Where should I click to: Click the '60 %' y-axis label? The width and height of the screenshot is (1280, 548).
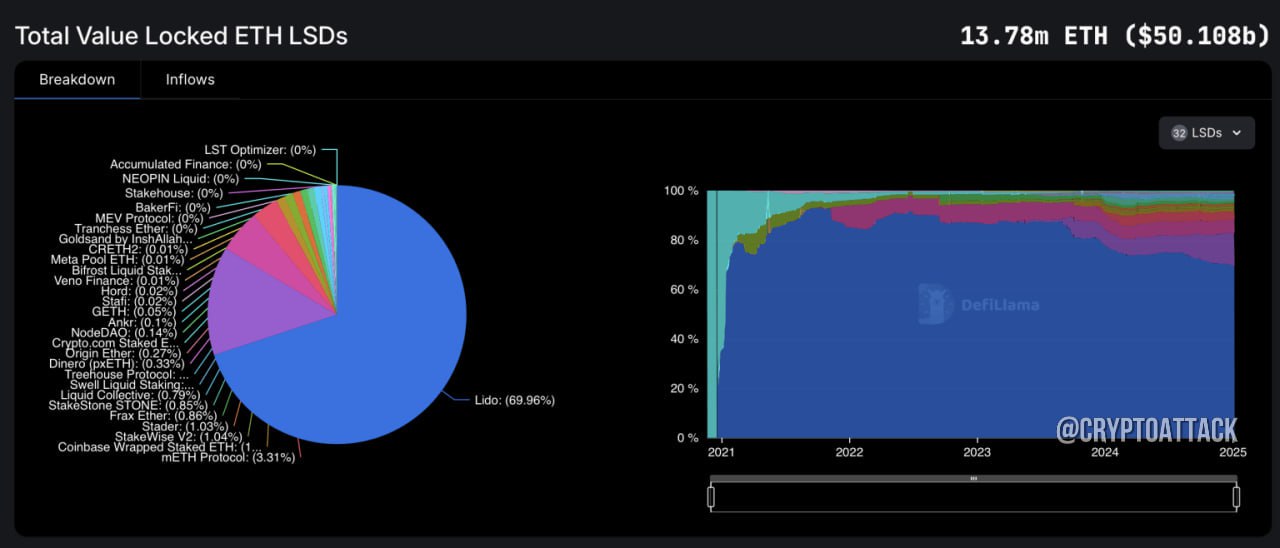684,290
